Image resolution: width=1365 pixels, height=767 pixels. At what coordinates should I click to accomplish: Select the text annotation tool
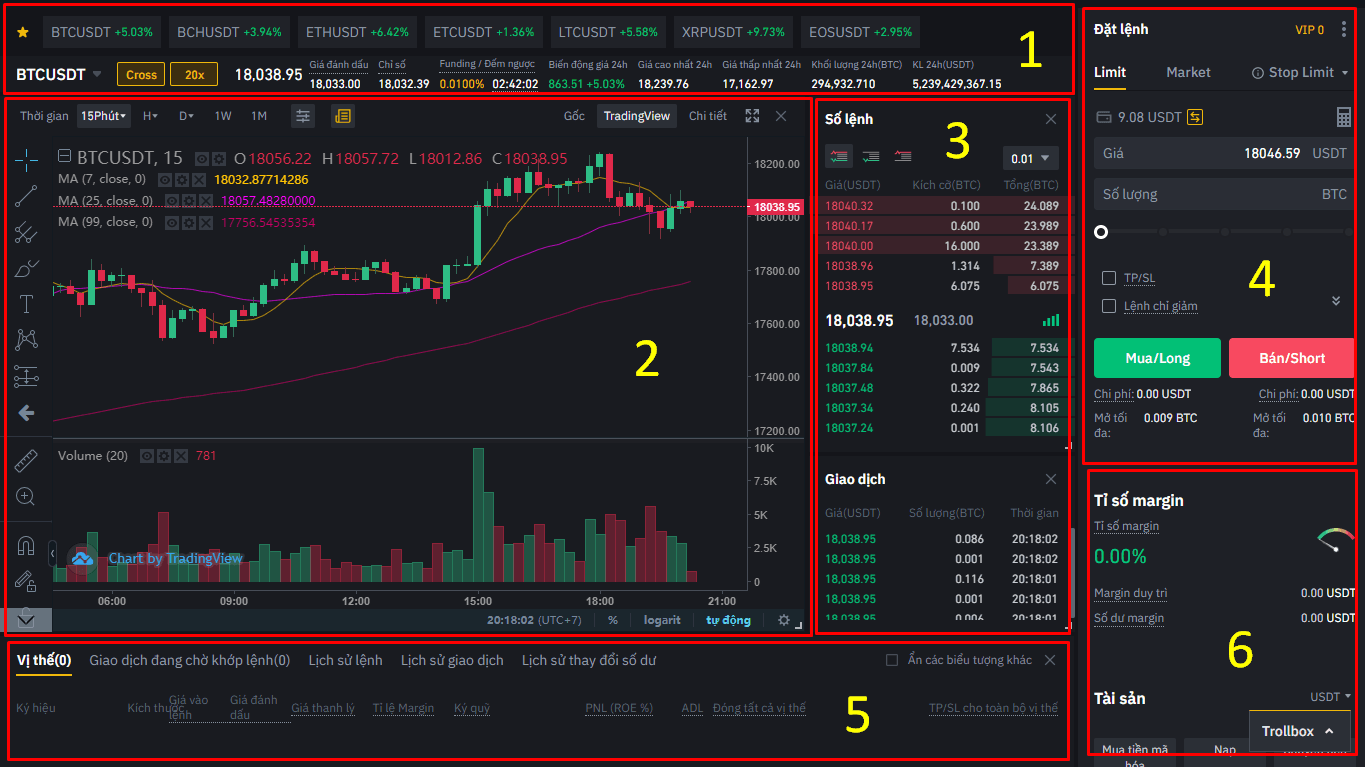(x=26, y=304)
